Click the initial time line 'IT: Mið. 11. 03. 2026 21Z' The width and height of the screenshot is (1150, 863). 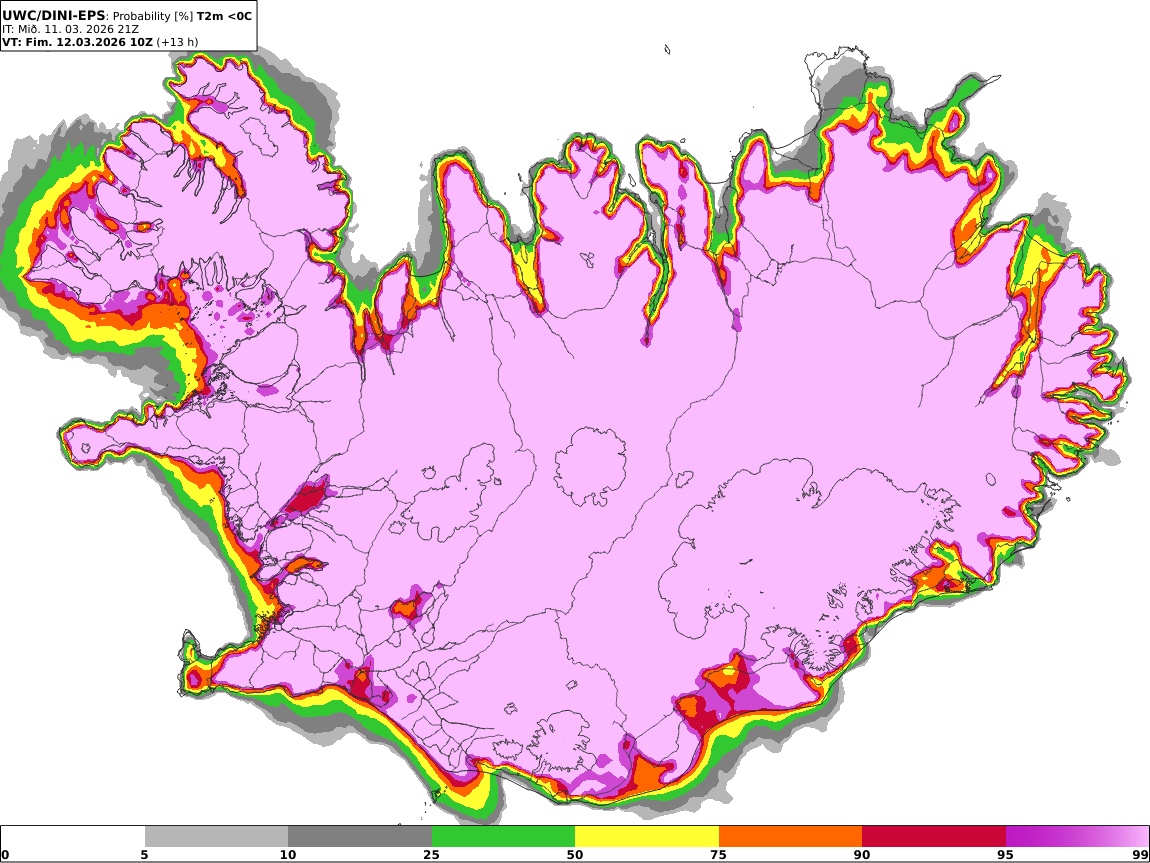pos(70,29)
